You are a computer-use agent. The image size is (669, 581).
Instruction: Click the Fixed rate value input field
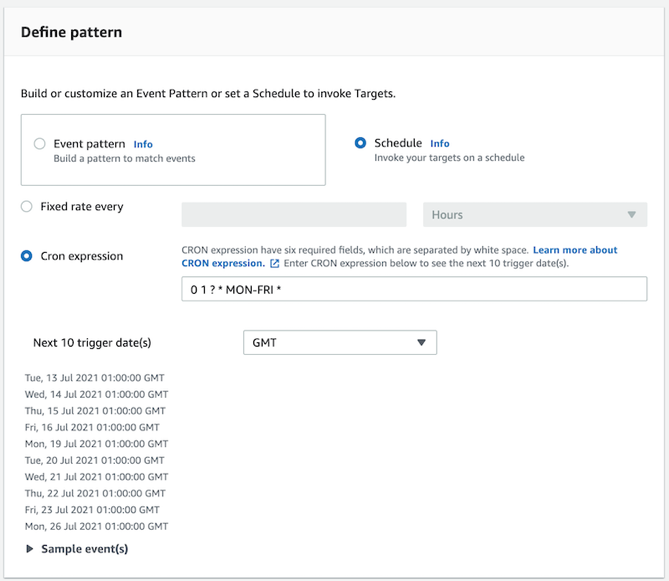pyautogui.click(x=294, y=215)
